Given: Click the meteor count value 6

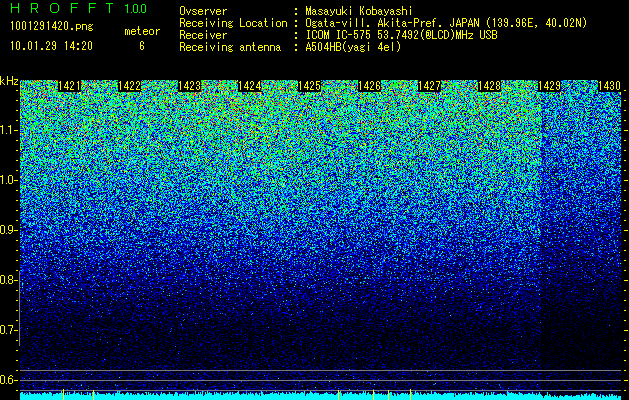Looking at the screenshot, I should coord(142,46).
